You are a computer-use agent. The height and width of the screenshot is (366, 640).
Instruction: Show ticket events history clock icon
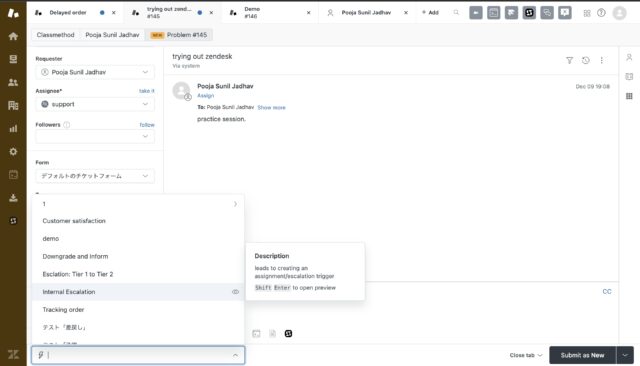click(585, 60)
